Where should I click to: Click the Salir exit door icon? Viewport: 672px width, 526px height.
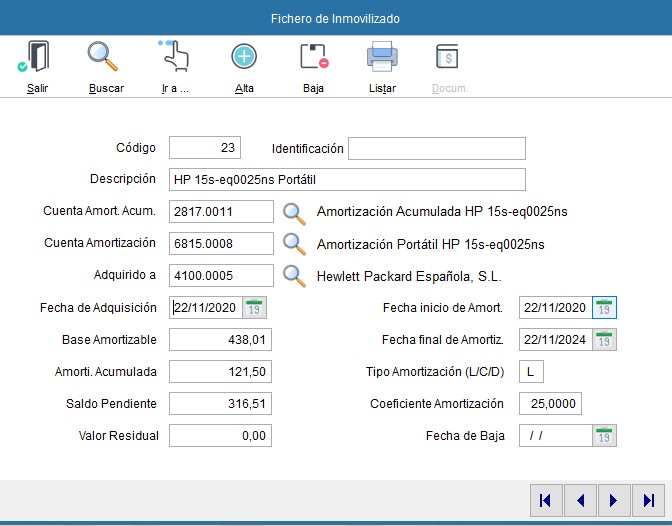pyautogui.click(x=37, y=58)
